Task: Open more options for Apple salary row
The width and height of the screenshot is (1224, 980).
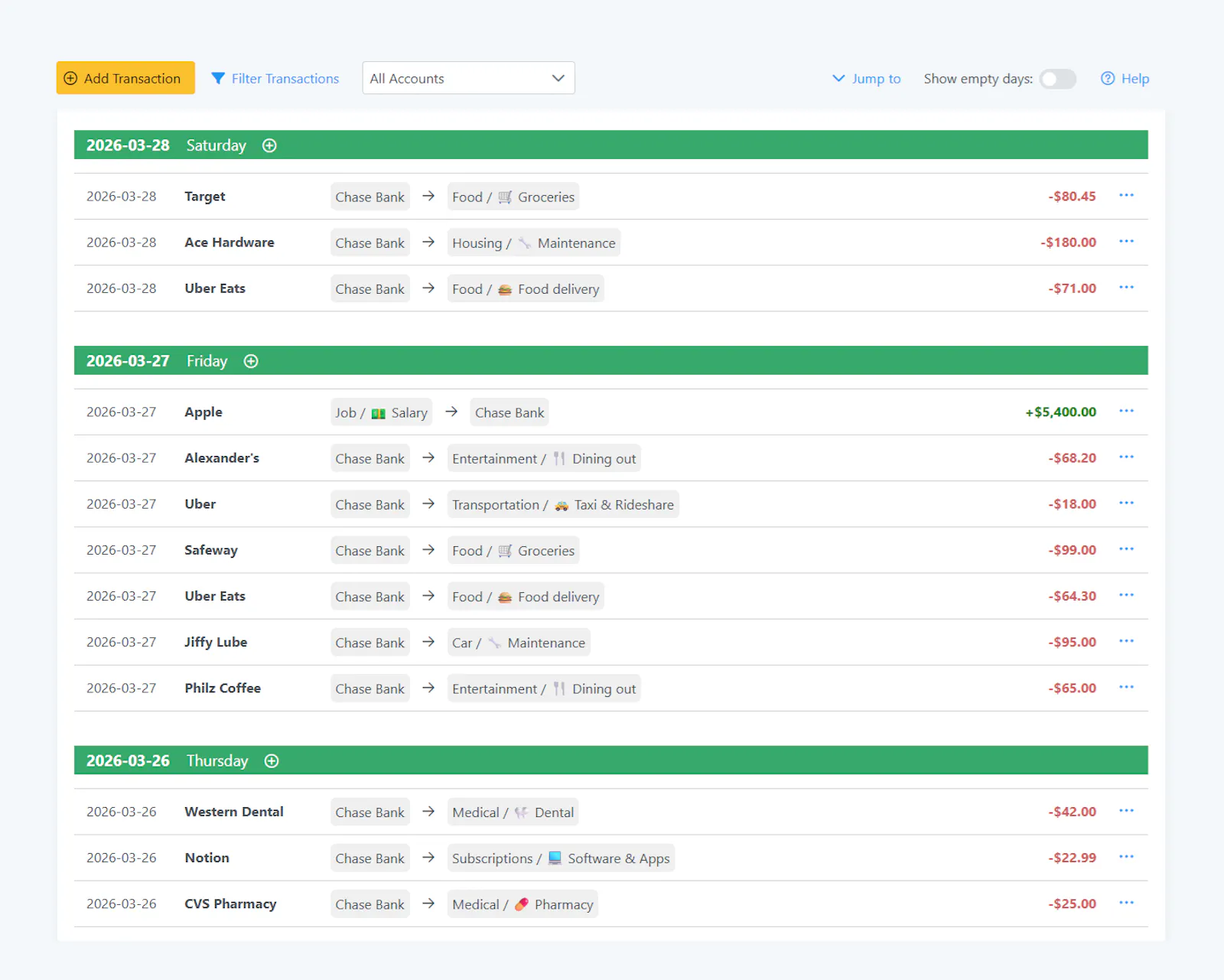Action: point(1126,412)
